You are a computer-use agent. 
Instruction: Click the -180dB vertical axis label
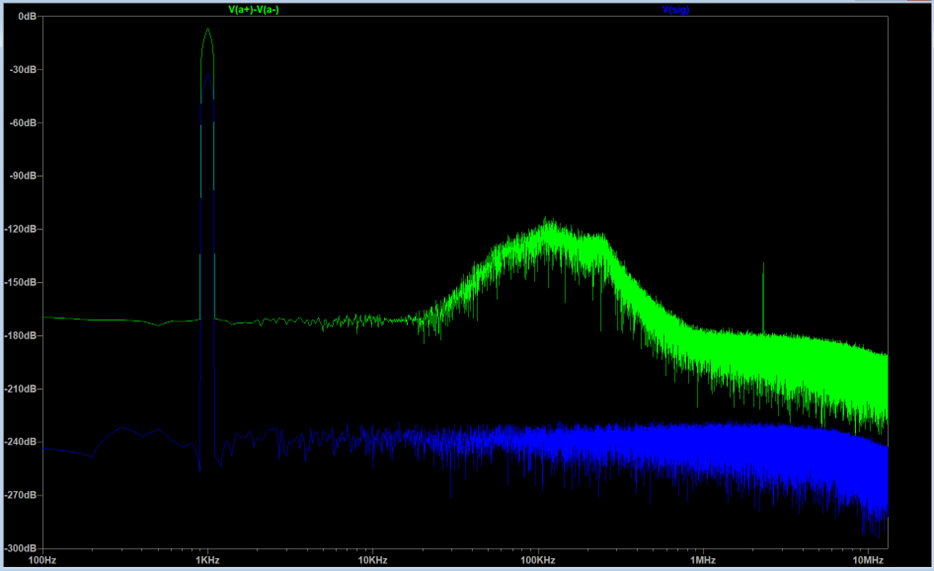click(21, 336)
